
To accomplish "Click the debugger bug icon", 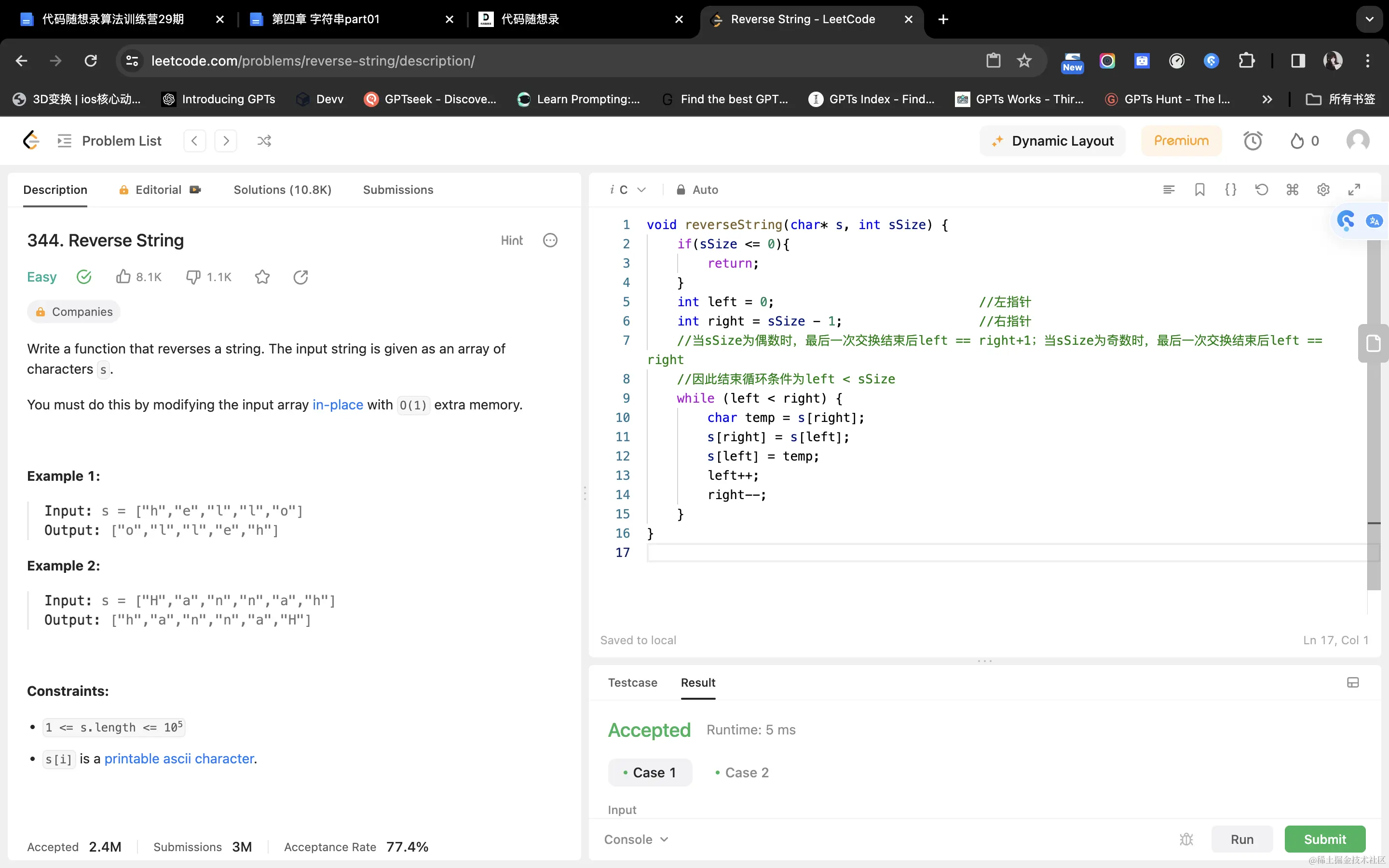I will 1186,839.
